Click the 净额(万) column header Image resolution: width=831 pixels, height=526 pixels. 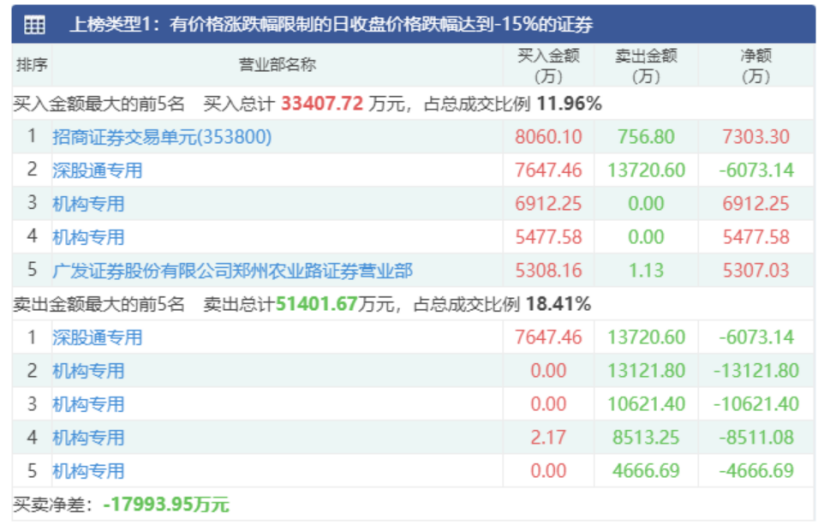pos(756,66)
